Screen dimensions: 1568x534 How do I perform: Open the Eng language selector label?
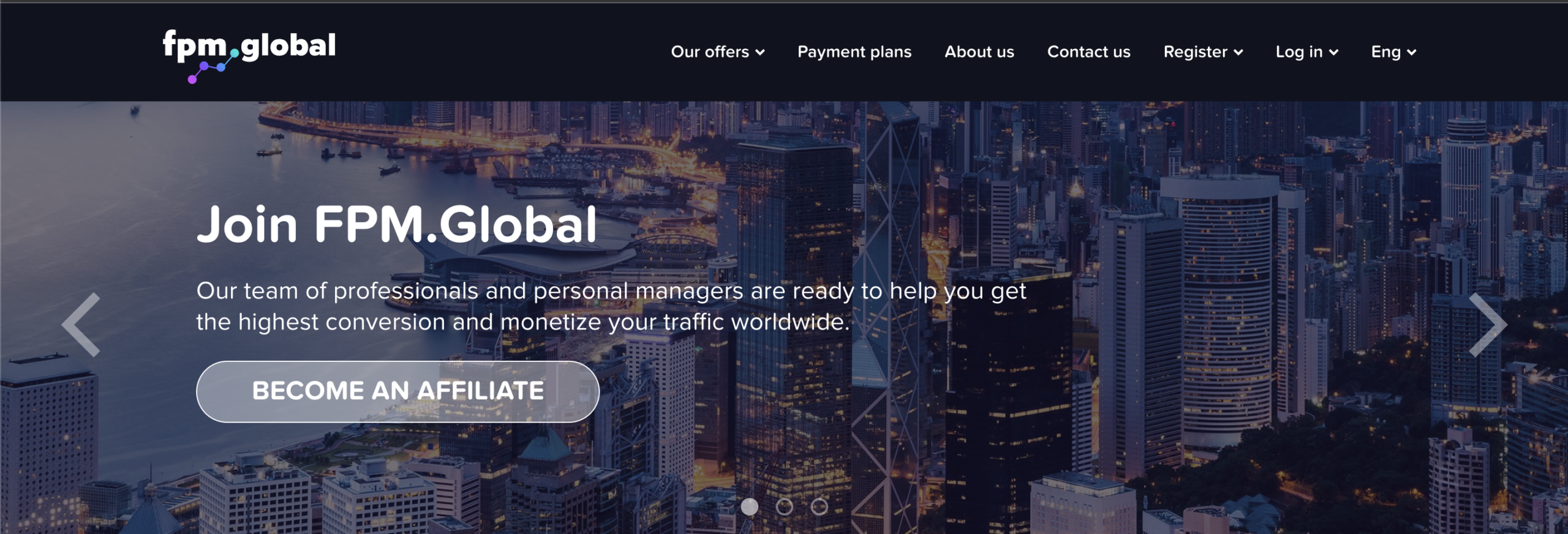1386,52
